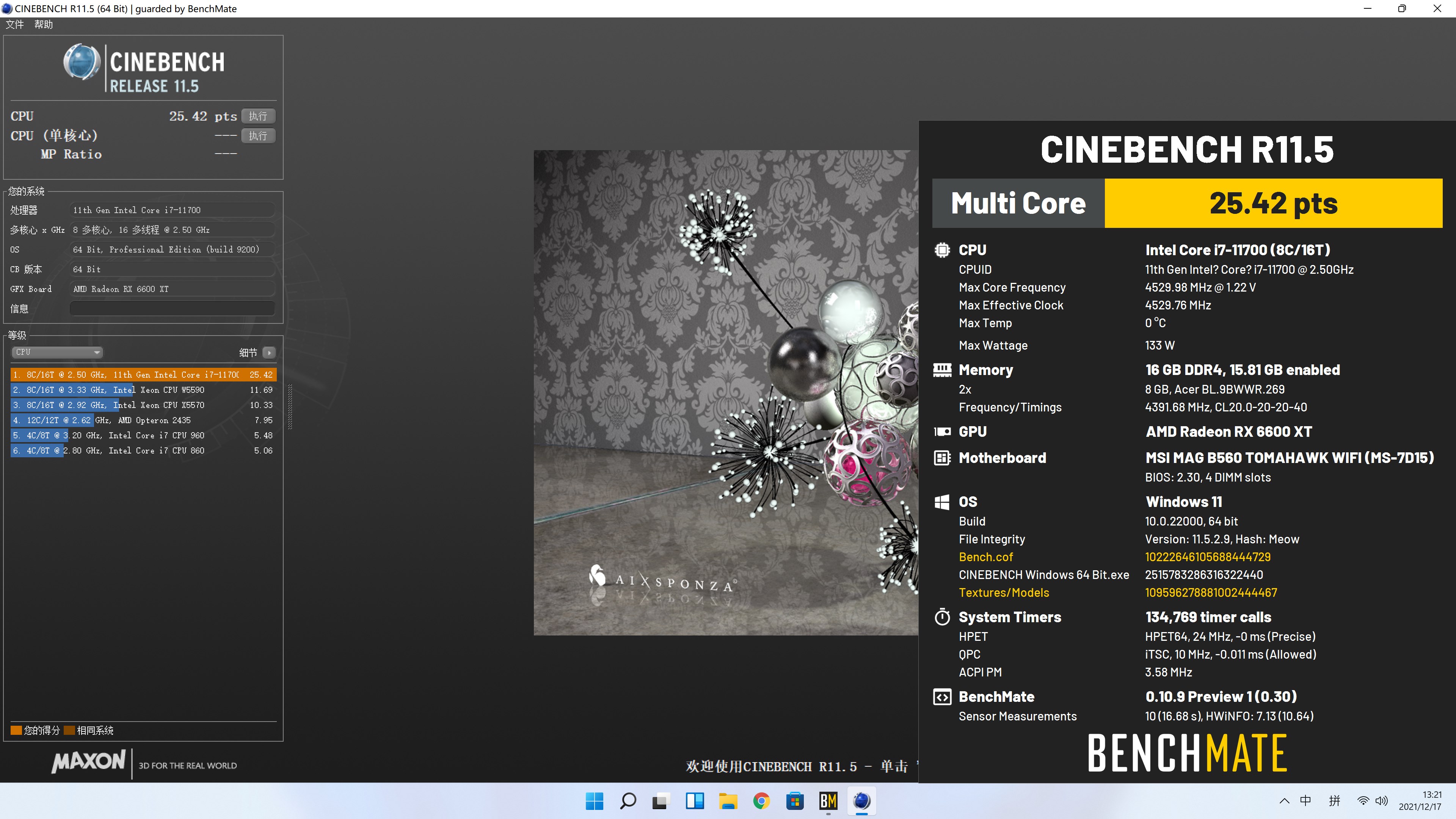This screenshot has height=819, width=1456.
Task: Open File Explorer from the taskbar
Action: tap(728, 801)
